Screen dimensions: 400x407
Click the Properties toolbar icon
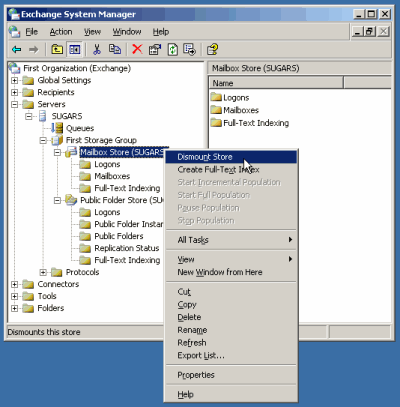point(155,50)
